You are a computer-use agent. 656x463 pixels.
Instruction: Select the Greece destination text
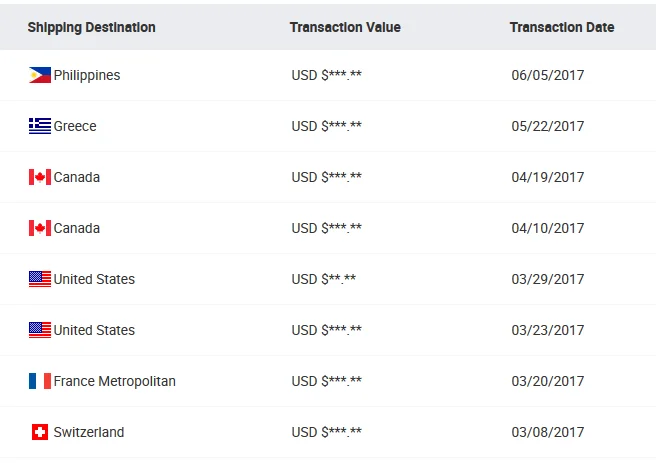[x=75, y=126]
